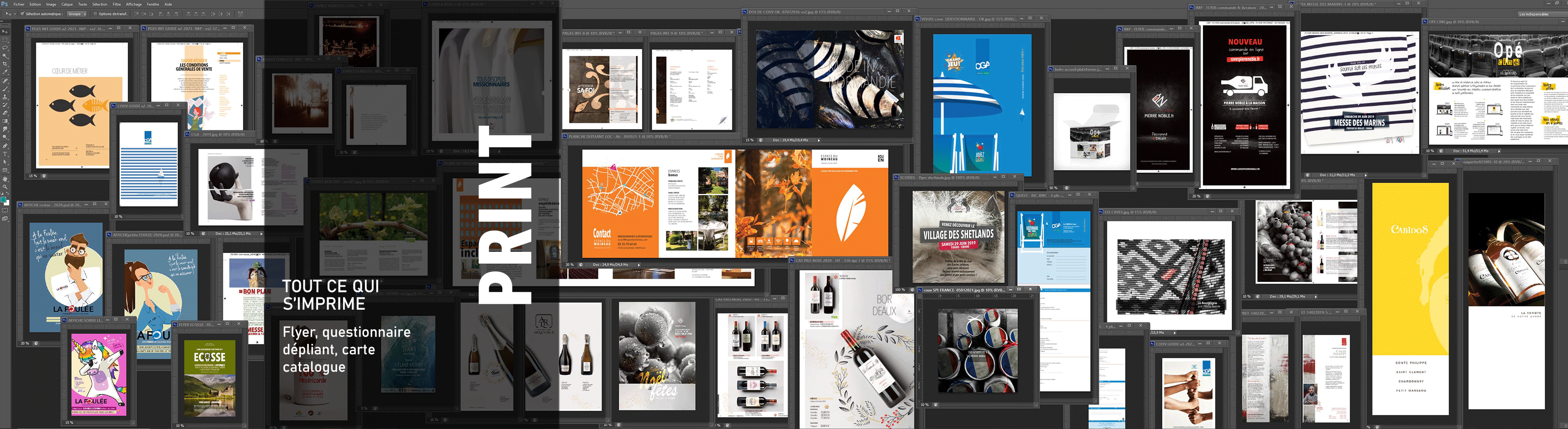Select the Zoom tool in the toolbox

5,187
